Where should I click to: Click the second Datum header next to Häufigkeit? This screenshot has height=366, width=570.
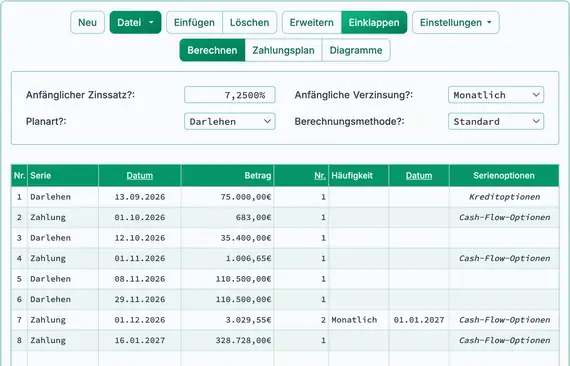(x=419, y=176)
